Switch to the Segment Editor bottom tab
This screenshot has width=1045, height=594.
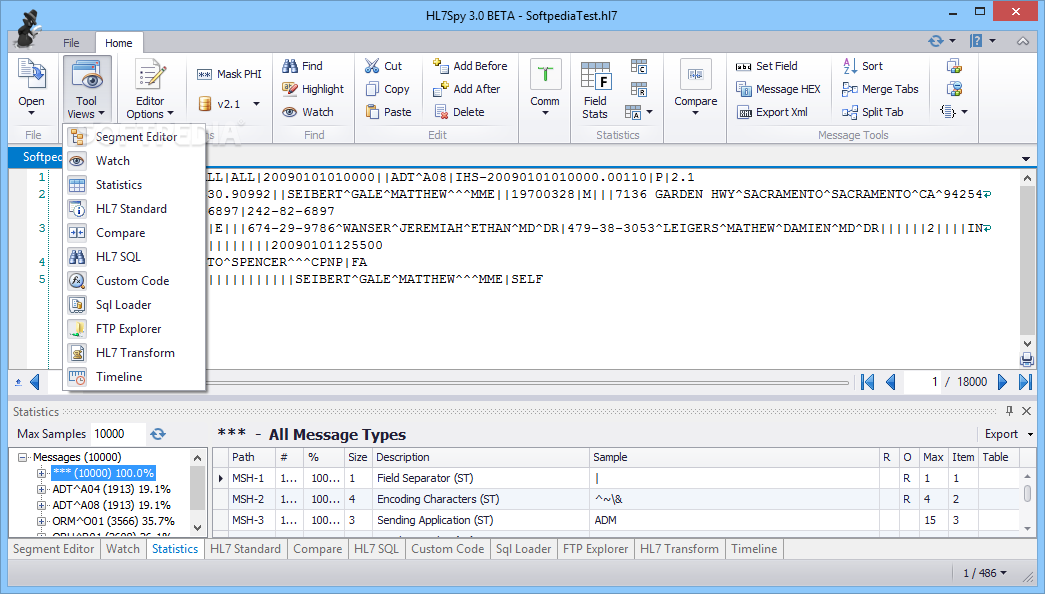click(53, 549)
